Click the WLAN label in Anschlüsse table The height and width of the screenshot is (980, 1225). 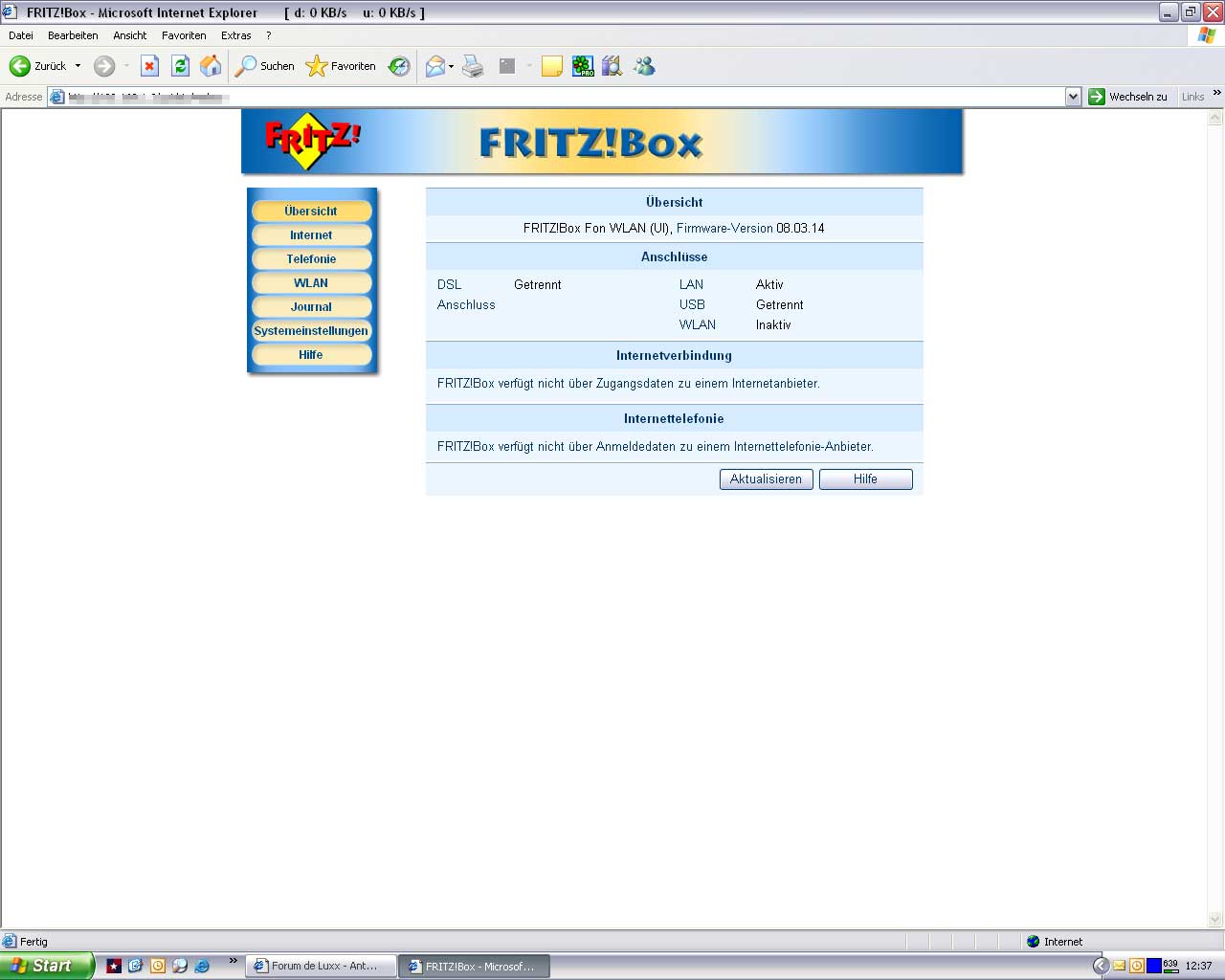click(698, 325)
